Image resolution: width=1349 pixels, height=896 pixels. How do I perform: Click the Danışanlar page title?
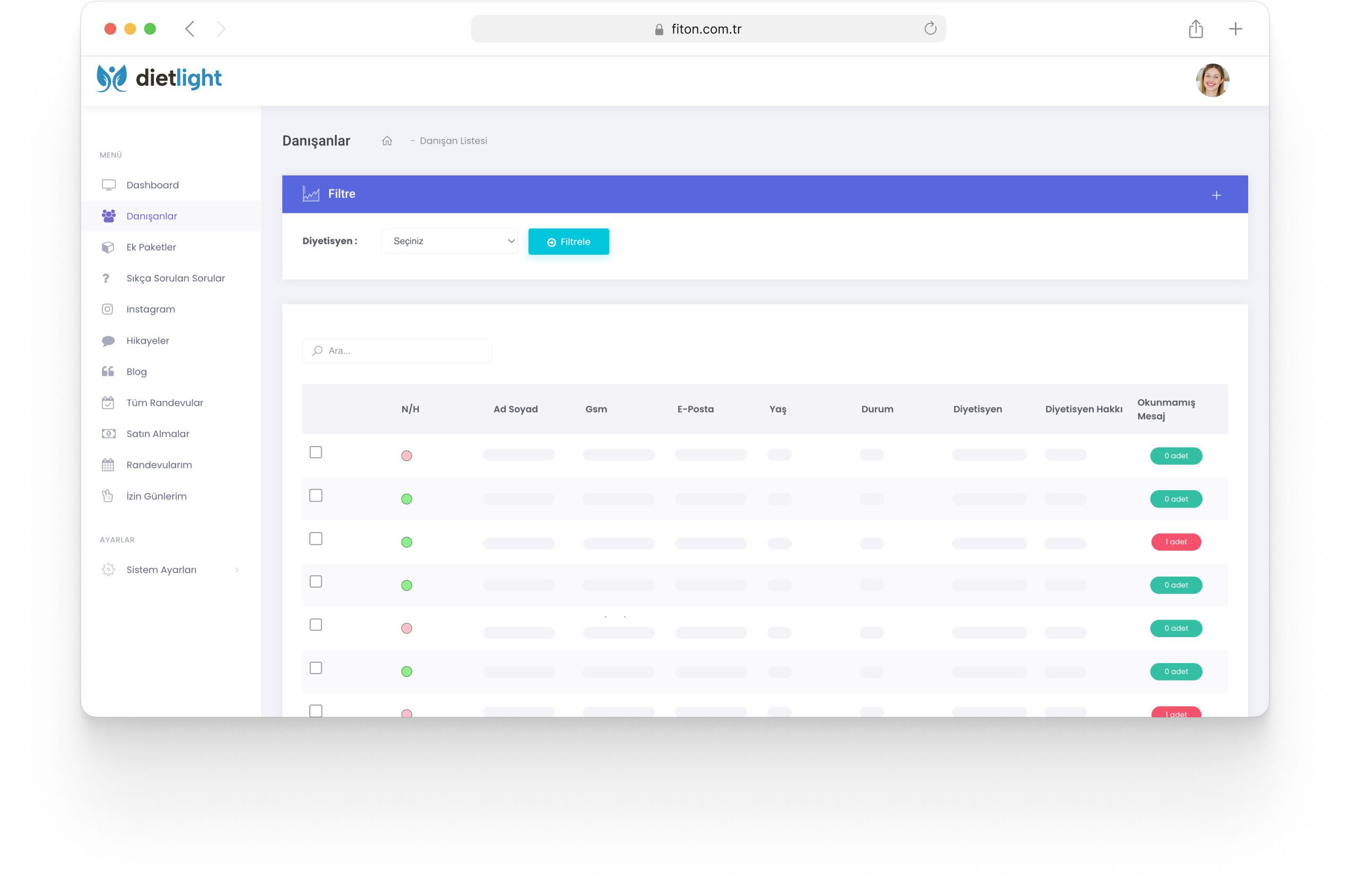(x=316, y=141)
